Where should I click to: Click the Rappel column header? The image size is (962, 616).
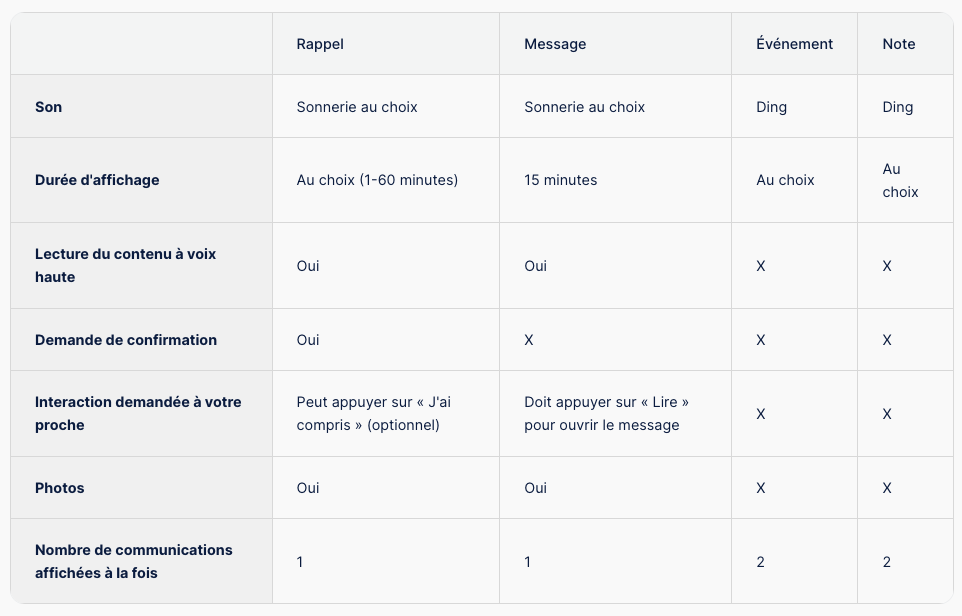tap(320, 44)
